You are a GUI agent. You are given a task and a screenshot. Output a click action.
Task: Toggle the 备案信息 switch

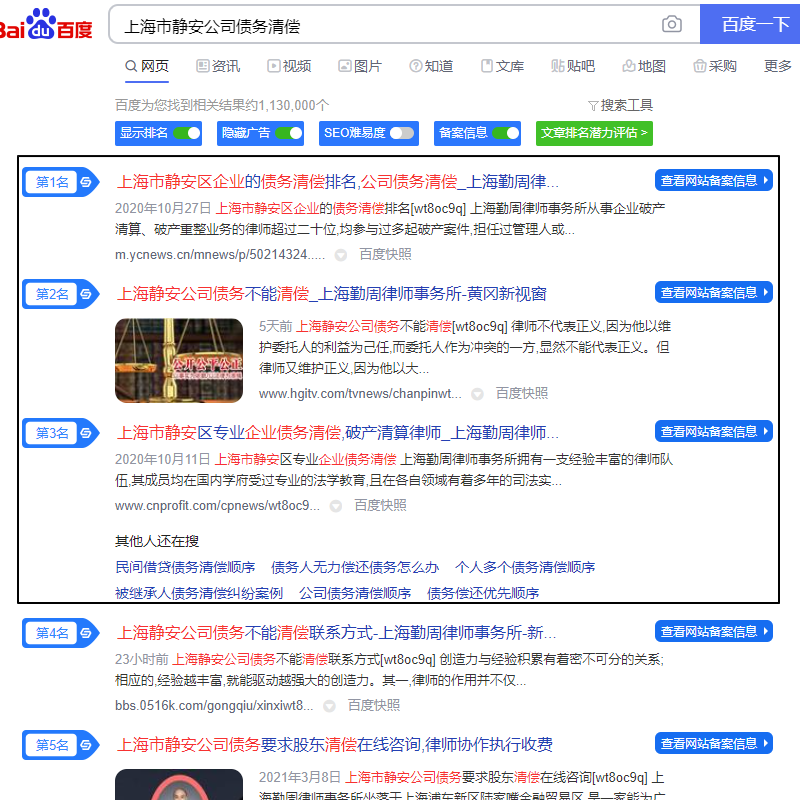506,133
